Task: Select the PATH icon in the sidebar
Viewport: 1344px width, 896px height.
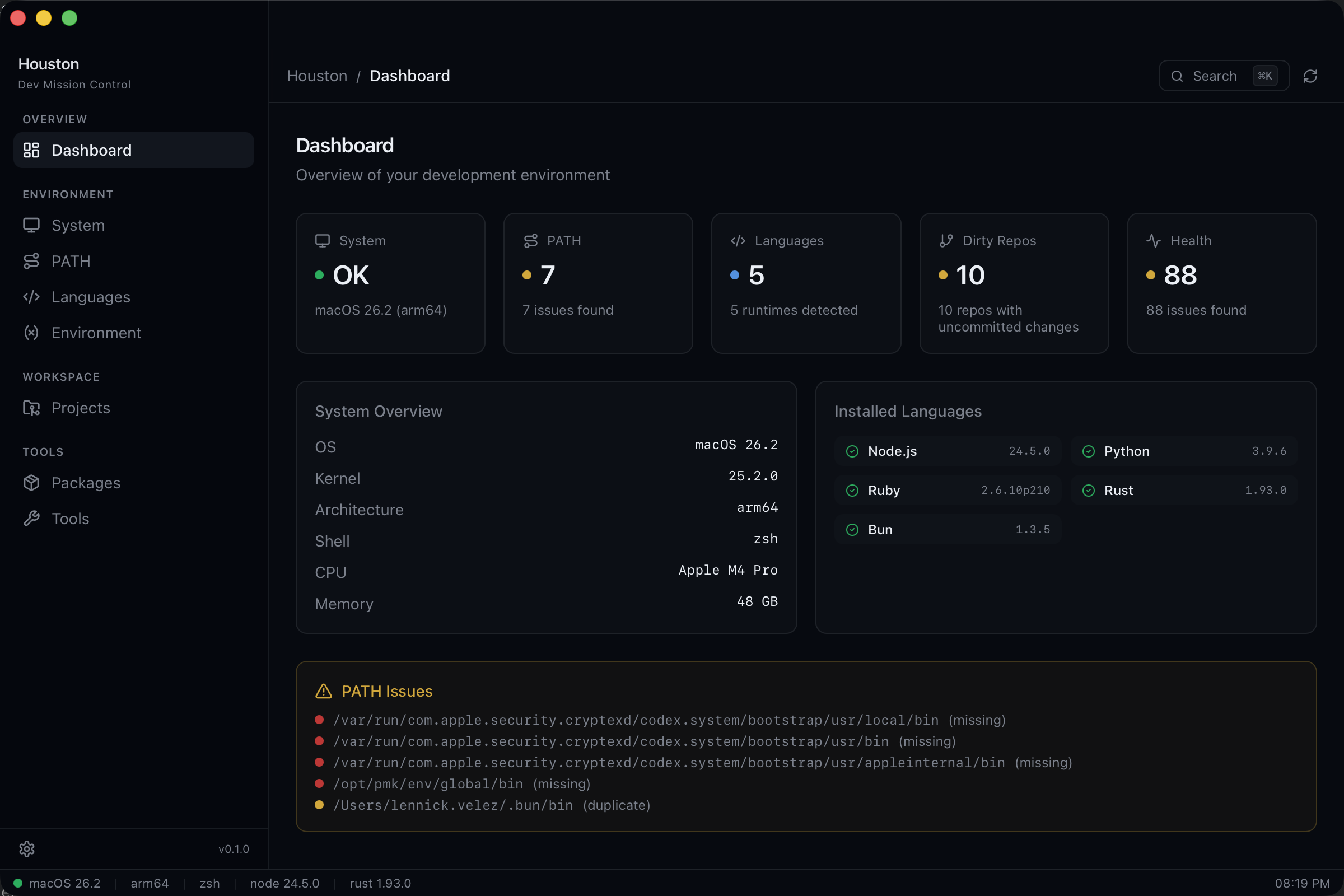Action: 31,261
